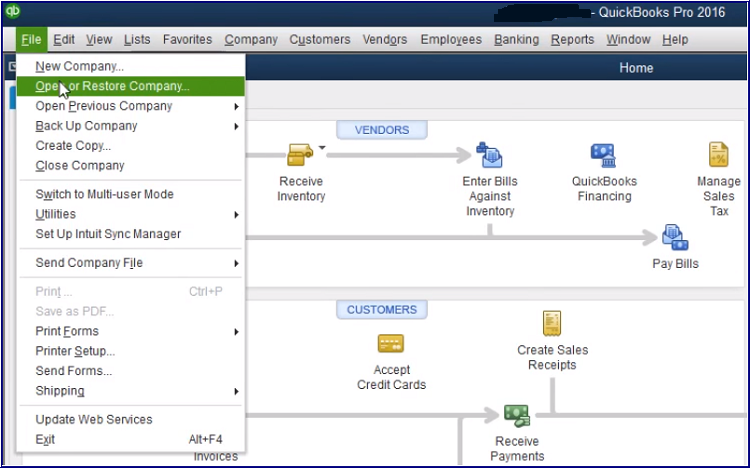Open the Help menu
Image resolution: width=750 pixels, height=468 pixels.
[x=675, y=40]
